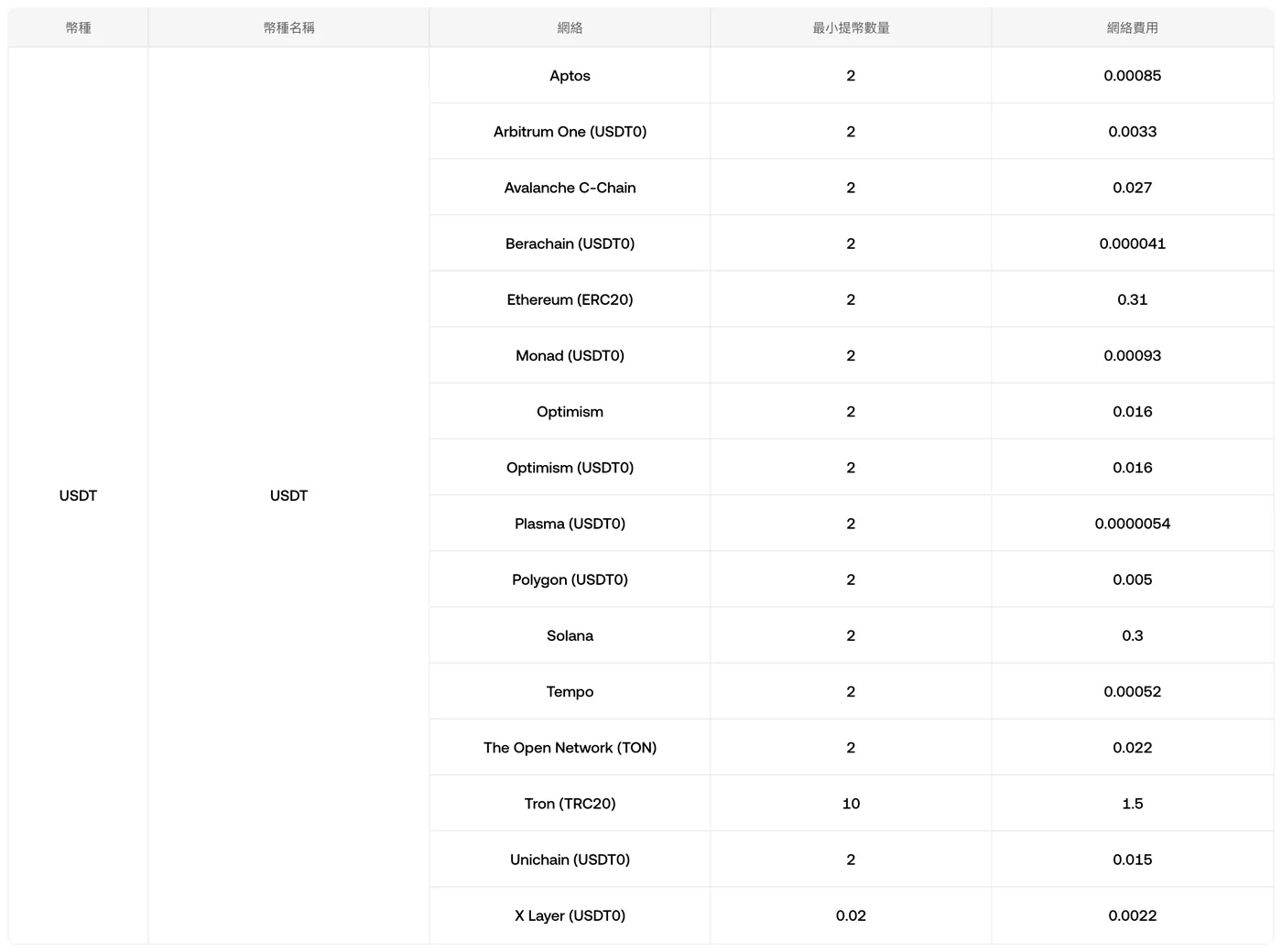This screenshot has width=1282, height=952.
Task: Click the 網絡費用 column header
Action: (1132, 27)
